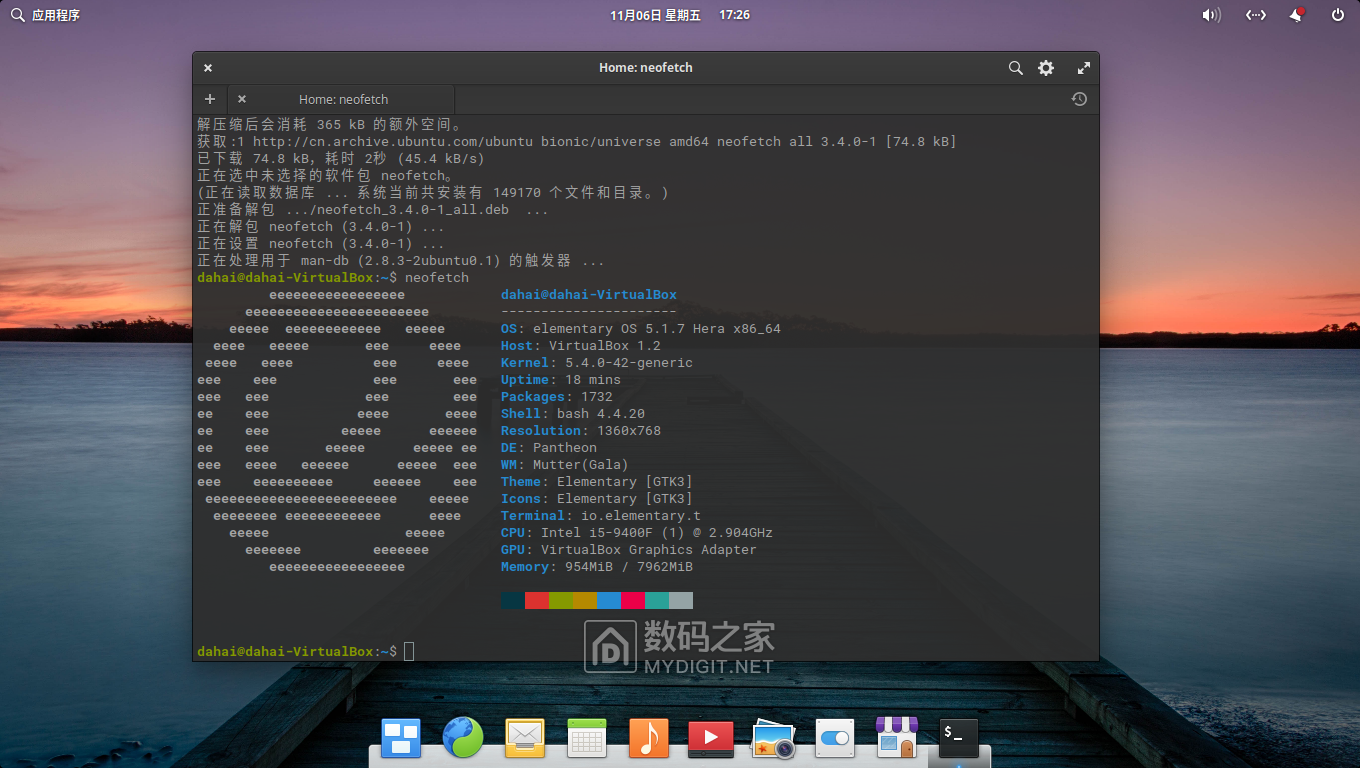Open the notifications bell indicator

coord(1297,15)
